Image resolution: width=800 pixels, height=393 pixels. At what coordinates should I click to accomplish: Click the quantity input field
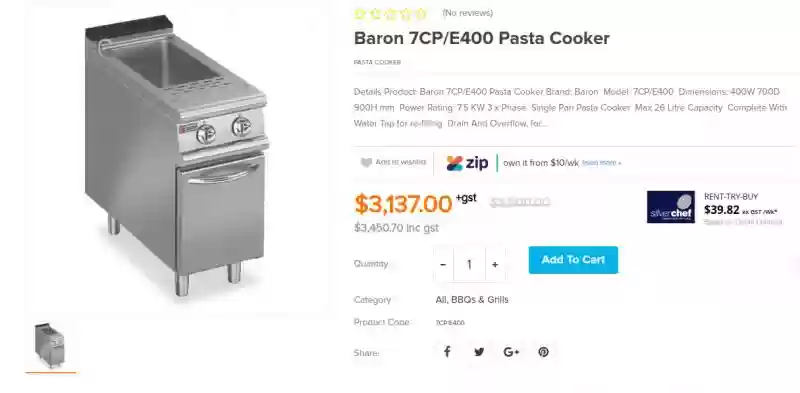(469, 264)
